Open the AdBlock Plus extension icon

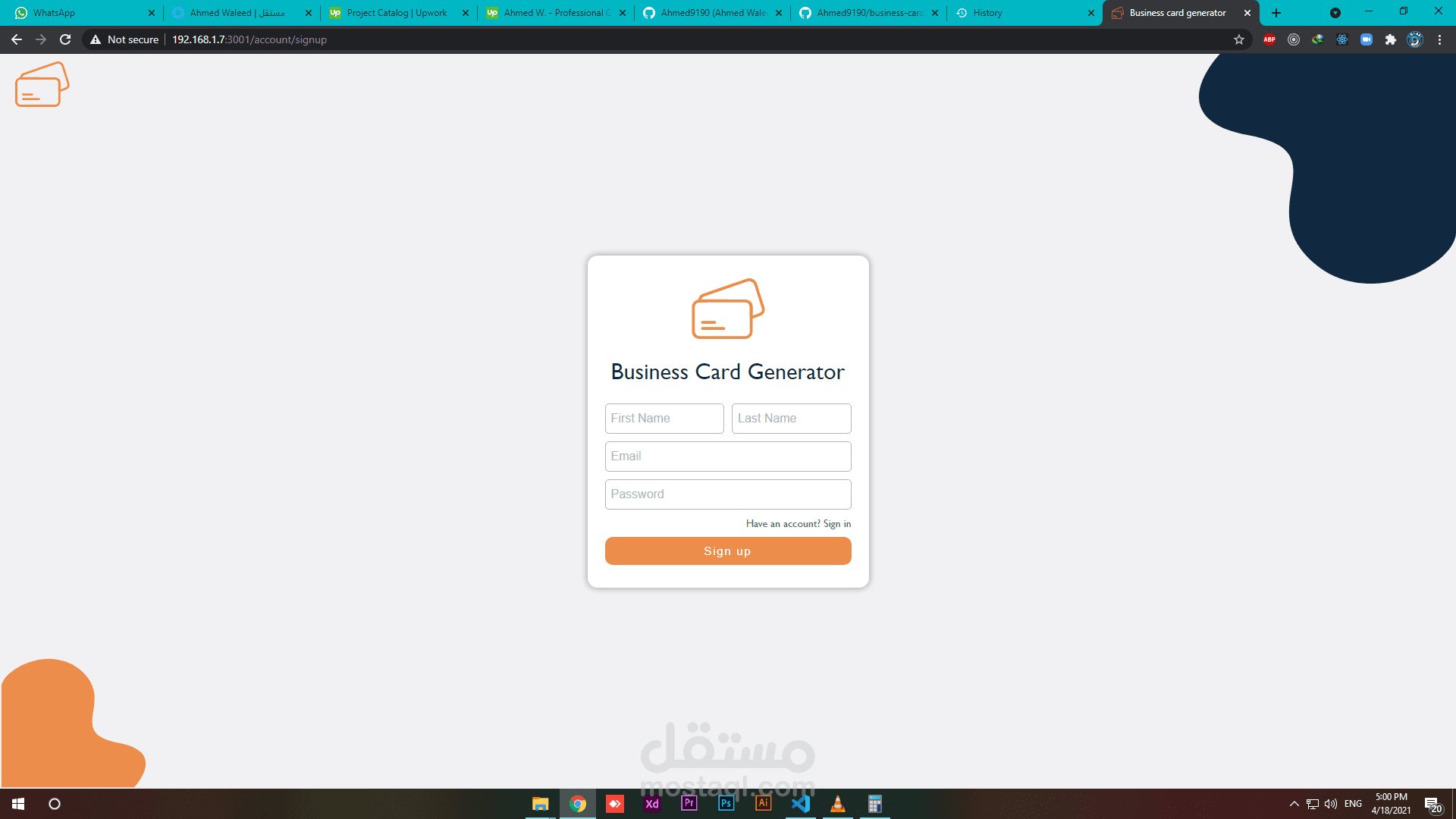[x=1269, y=39]
